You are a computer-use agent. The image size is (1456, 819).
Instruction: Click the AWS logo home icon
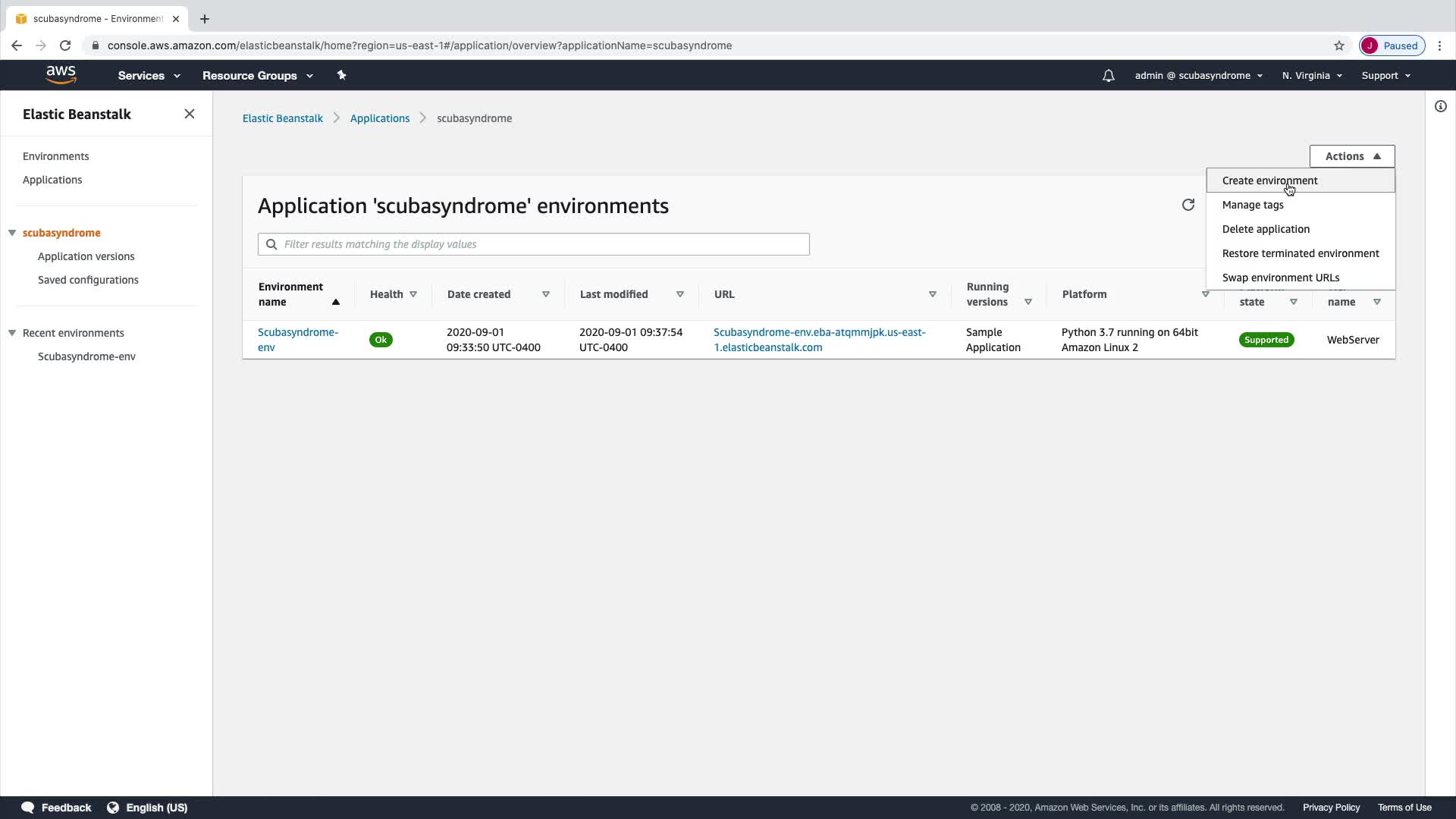(61, 74)
